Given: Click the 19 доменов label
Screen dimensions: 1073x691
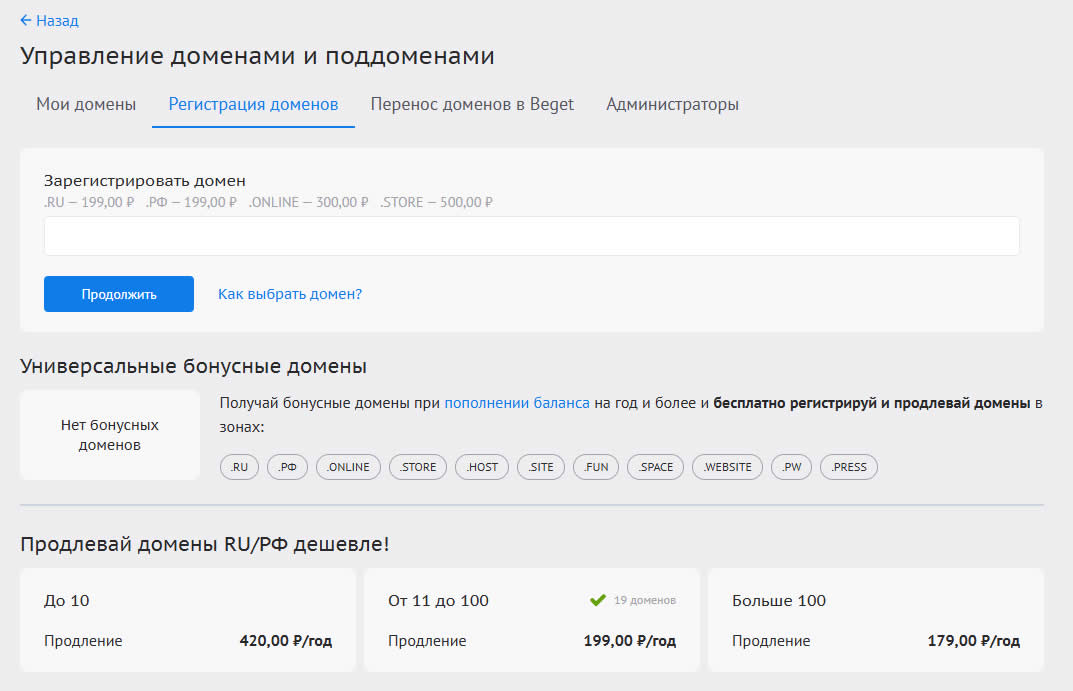Looking at the screenshot, I should tap(645, 600).
